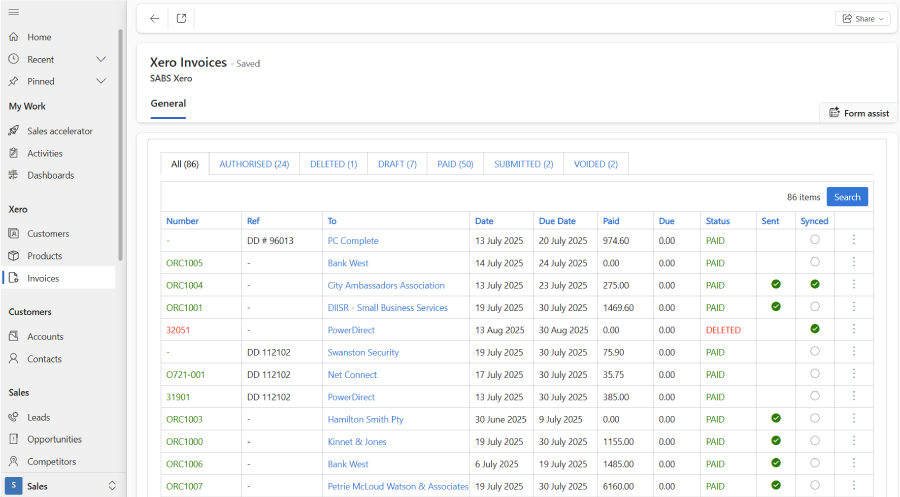Open Products in Xero section
This screenshot has width=900, height=497.
44,256
